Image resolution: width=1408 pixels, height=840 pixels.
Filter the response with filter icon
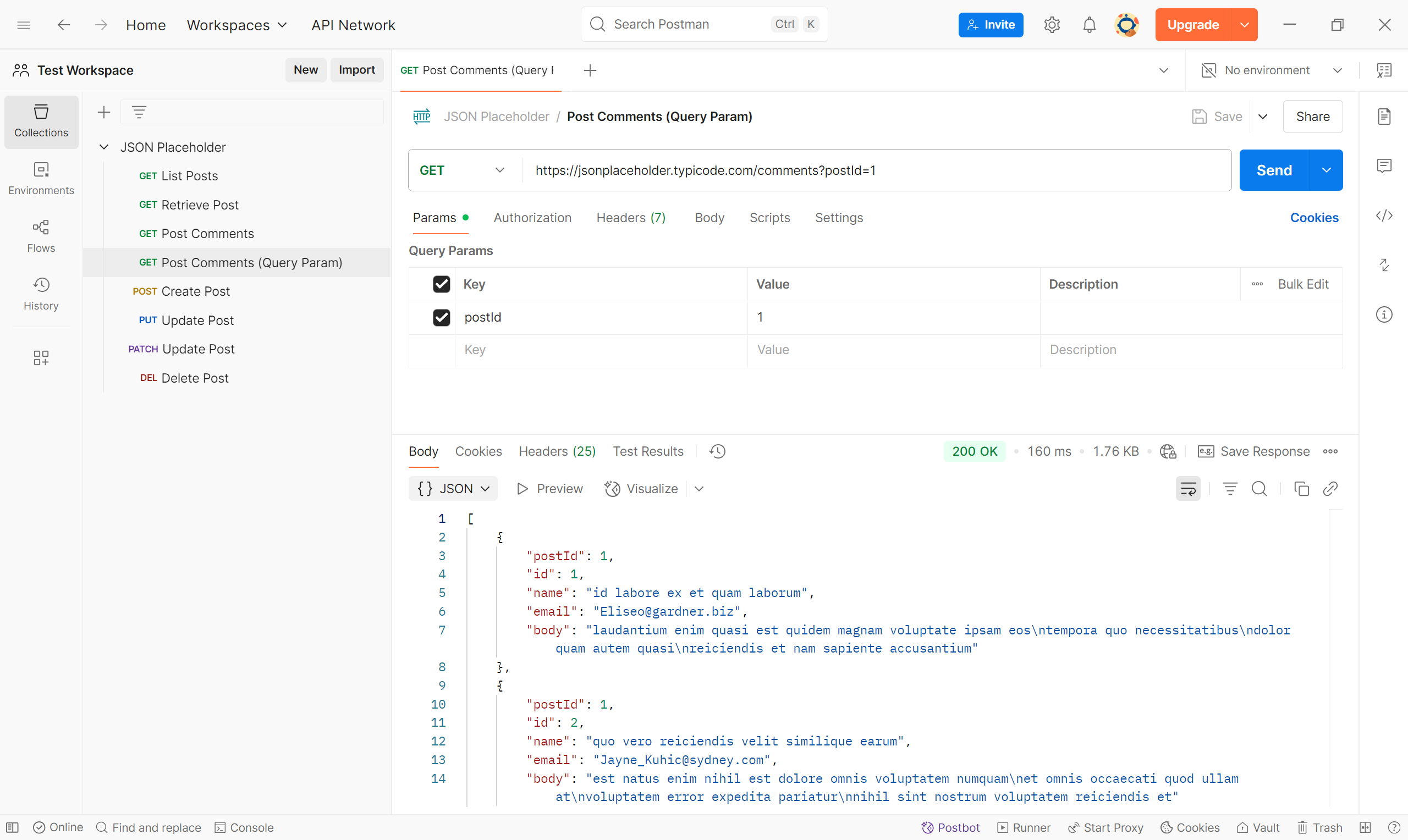[x=1230, y=489]
